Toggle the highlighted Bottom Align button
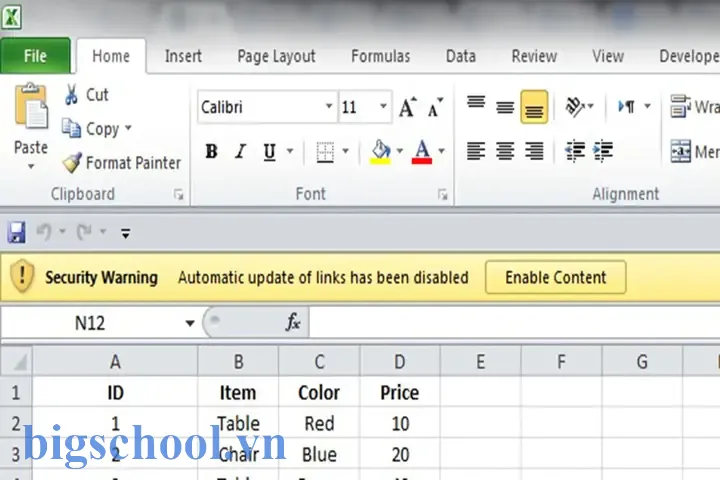This screenshot has height=480, width=720. (534, 107)
